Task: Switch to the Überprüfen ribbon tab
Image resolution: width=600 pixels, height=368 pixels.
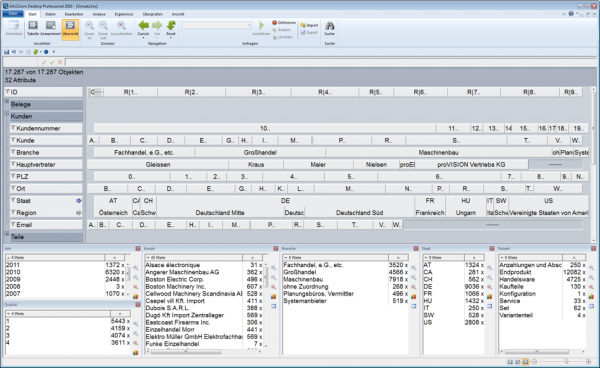Action: tap(153, 14)
